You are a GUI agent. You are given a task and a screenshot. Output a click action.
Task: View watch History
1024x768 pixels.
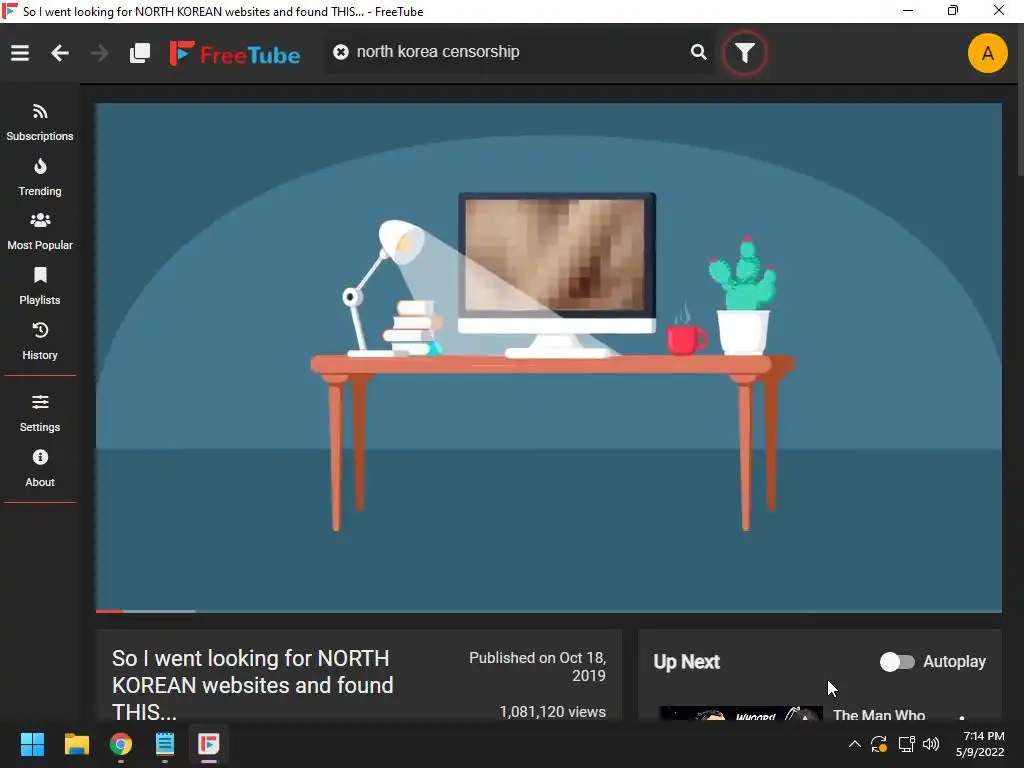(x=40, y=341)
